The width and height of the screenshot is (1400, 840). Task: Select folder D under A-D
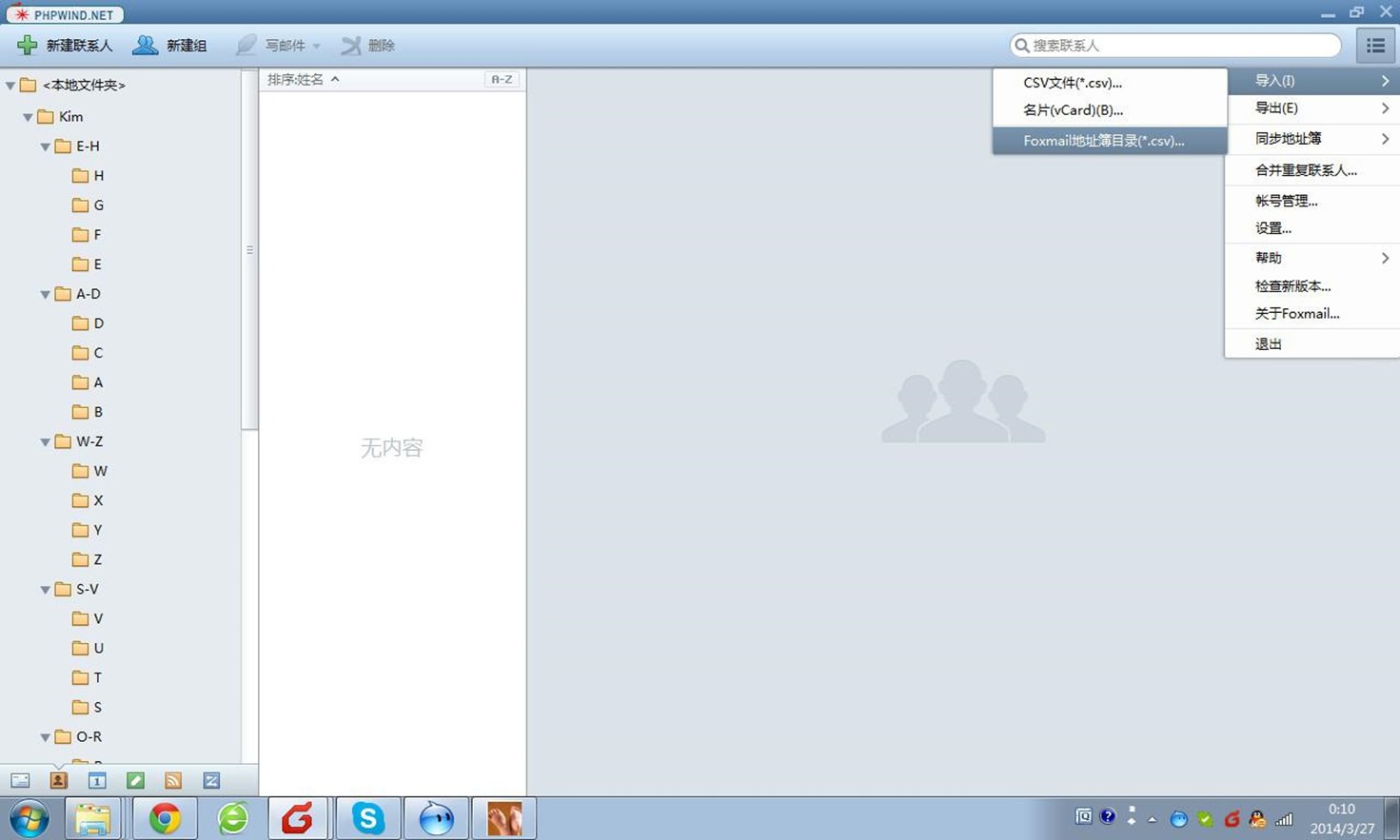point(98,323)
